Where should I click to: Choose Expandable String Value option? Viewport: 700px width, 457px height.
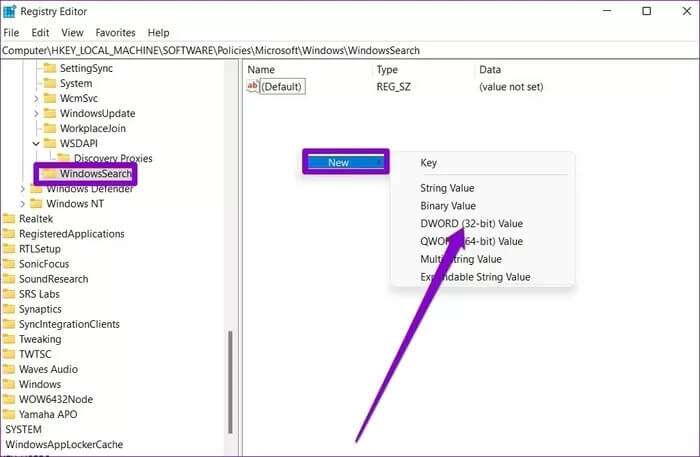(x=475, y=277)
